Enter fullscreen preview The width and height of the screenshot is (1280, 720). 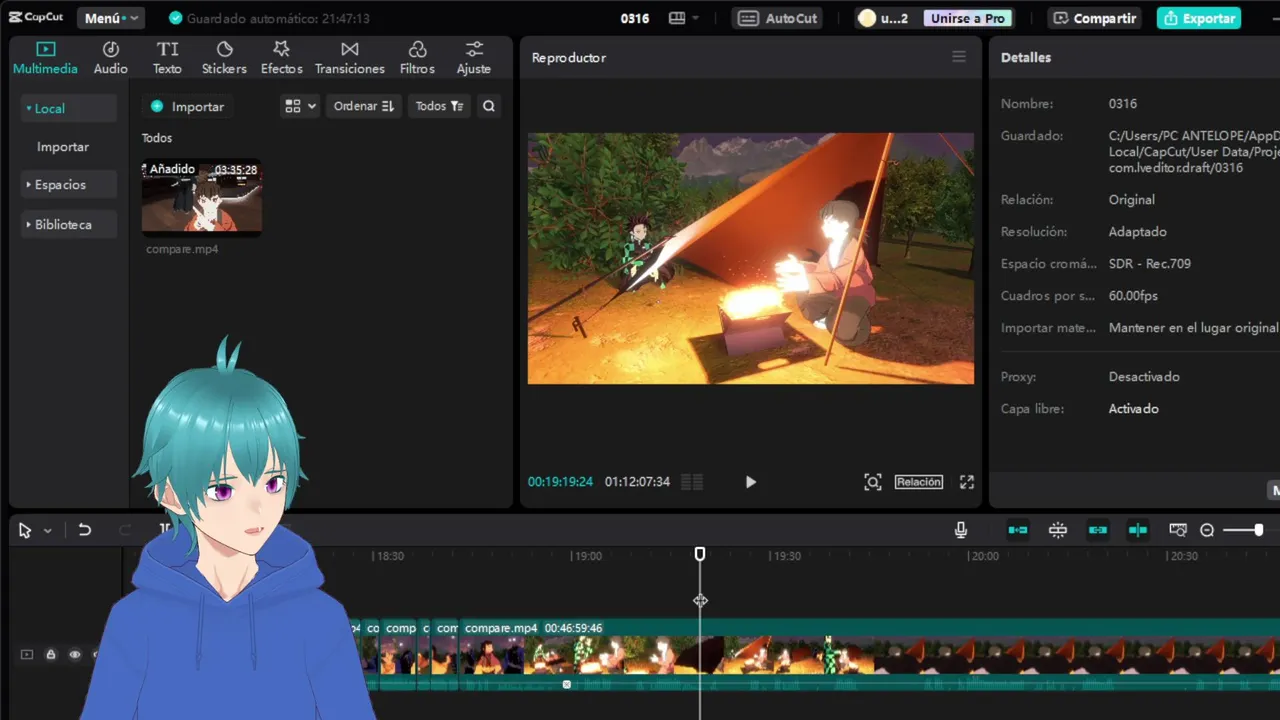click(967, 482)
